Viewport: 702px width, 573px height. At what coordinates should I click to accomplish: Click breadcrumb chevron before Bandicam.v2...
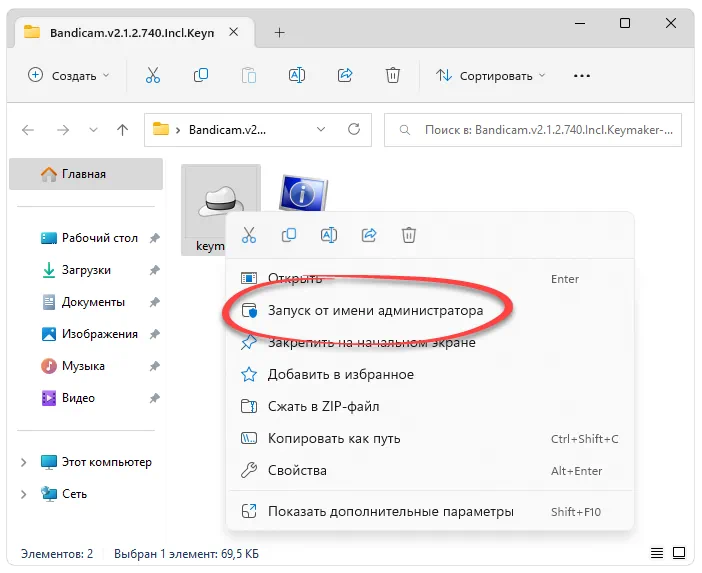click(178, 130)
